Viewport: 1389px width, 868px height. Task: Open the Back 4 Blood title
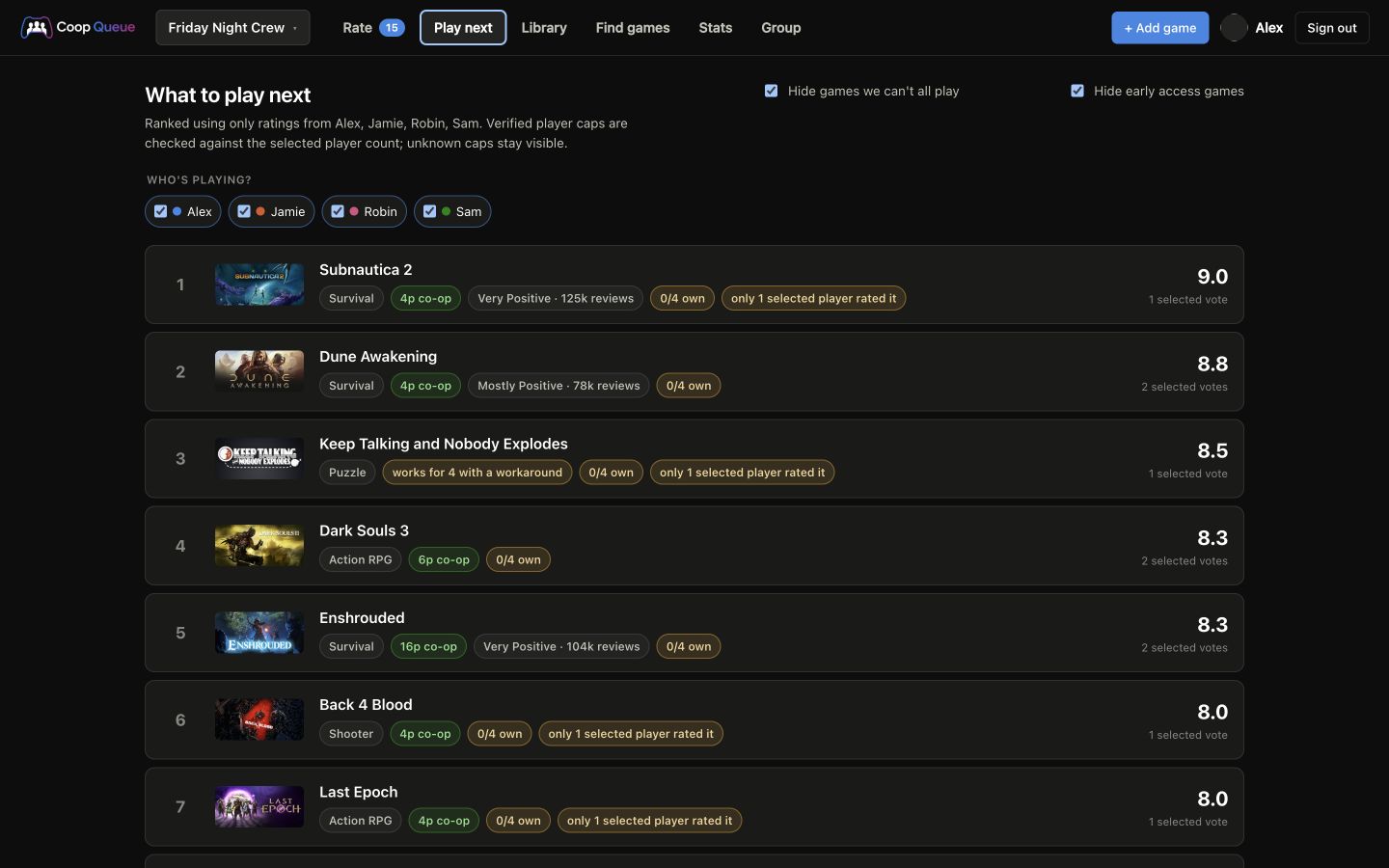tap(366, 704)
